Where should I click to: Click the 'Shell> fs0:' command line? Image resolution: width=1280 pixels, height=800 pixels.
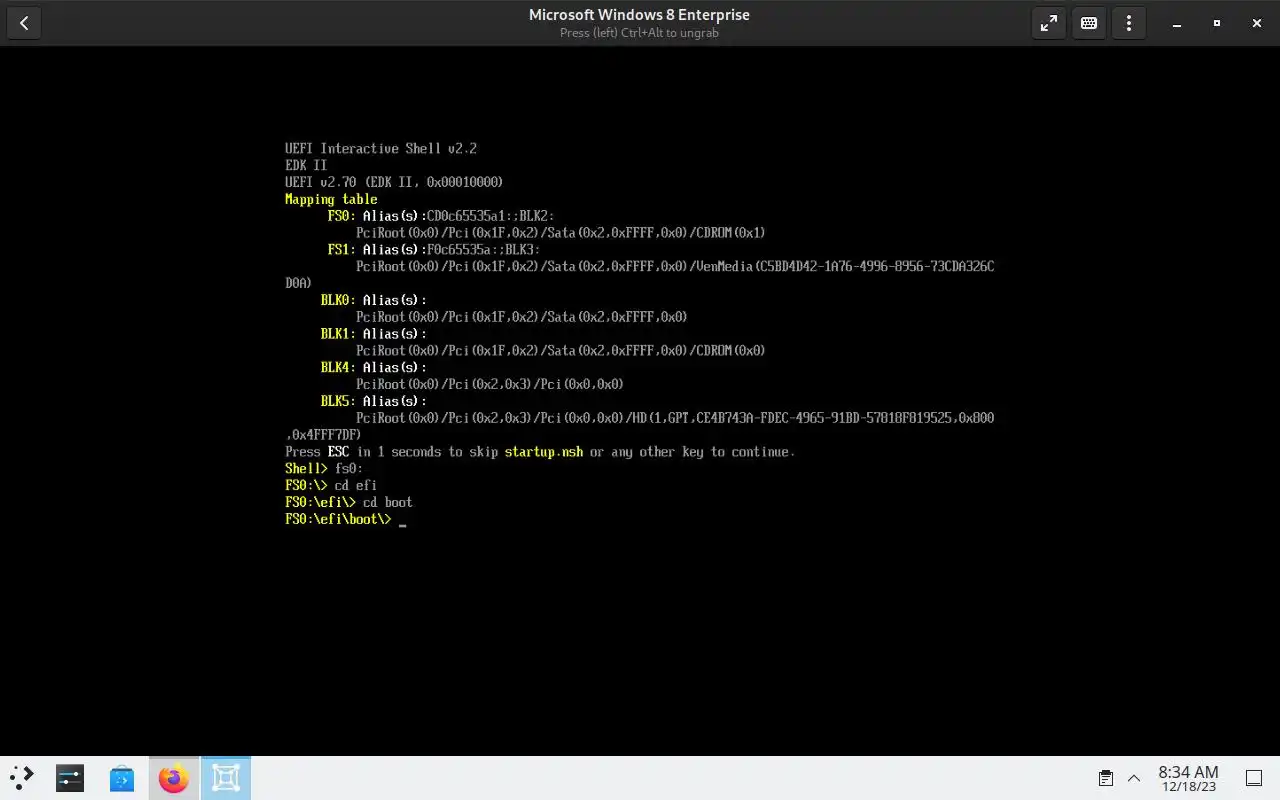[324, 469]
